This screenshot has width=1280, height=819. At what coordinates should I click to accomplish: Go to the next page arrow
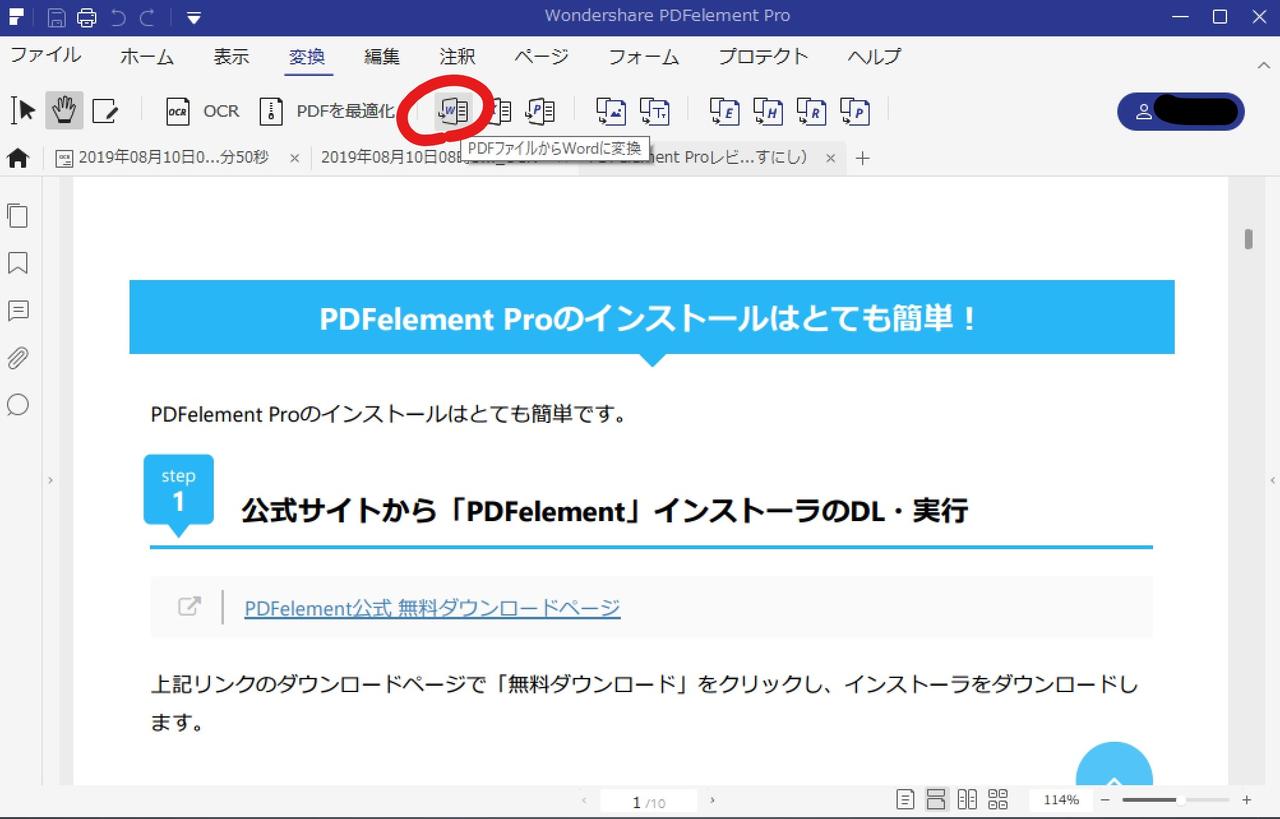pyautogui.click(x=712, y=800)
